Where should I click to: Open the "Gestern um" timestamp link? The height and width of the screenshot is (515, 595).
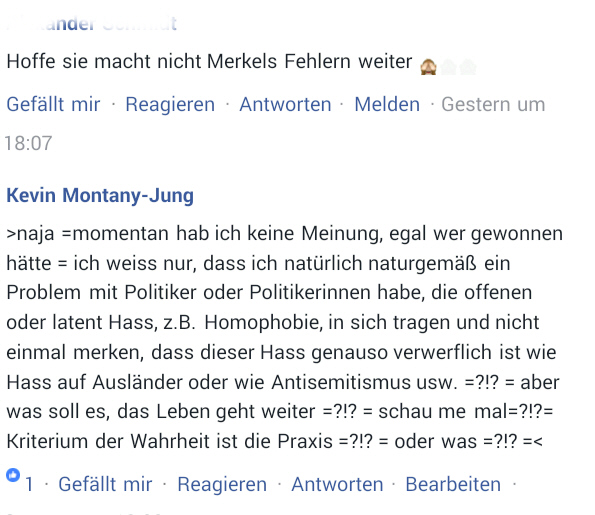493,104
